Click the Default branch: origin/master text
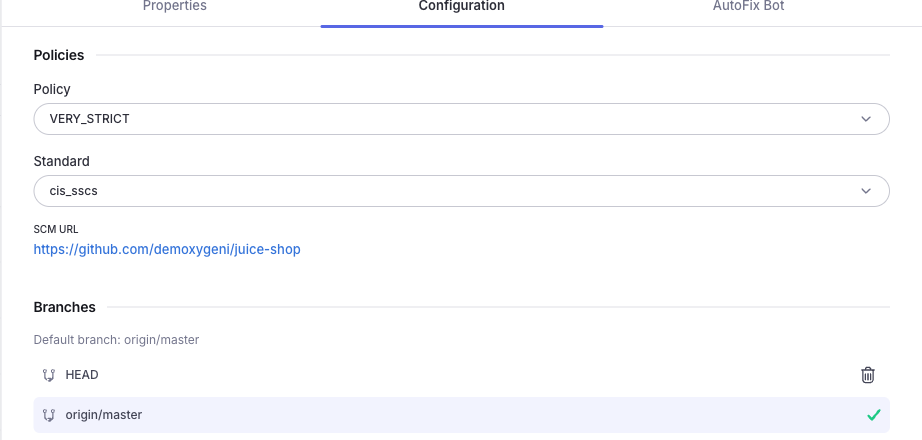 116,340
